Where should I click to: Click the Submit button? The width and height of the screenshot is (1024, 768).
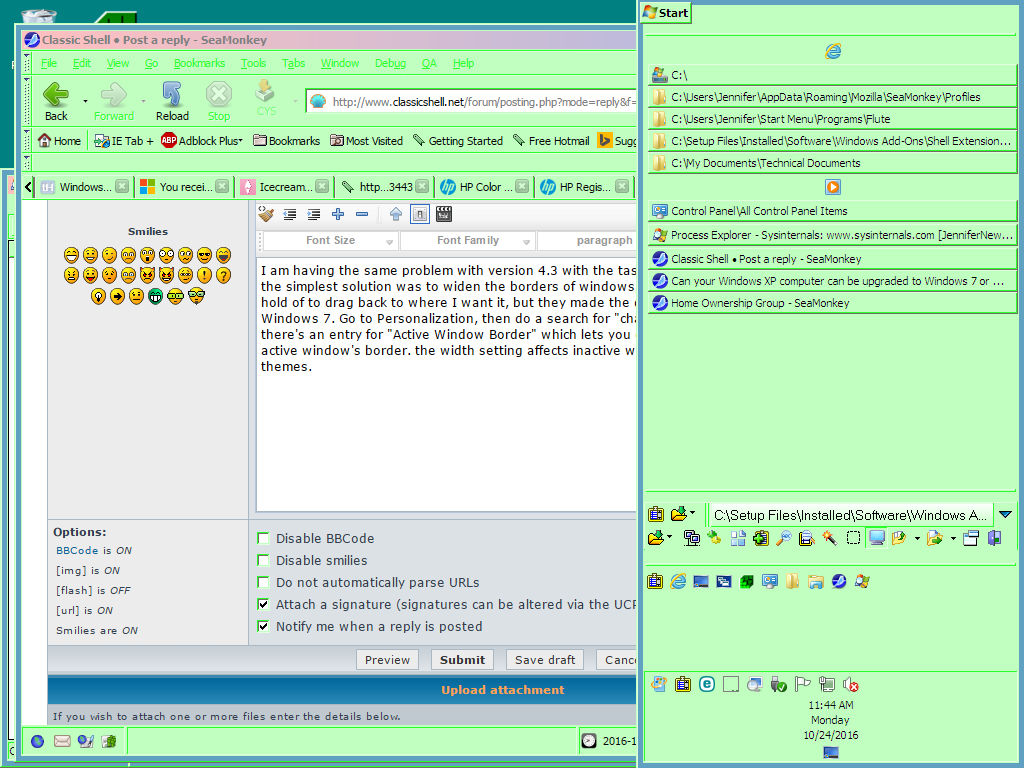tap(462, 660)
